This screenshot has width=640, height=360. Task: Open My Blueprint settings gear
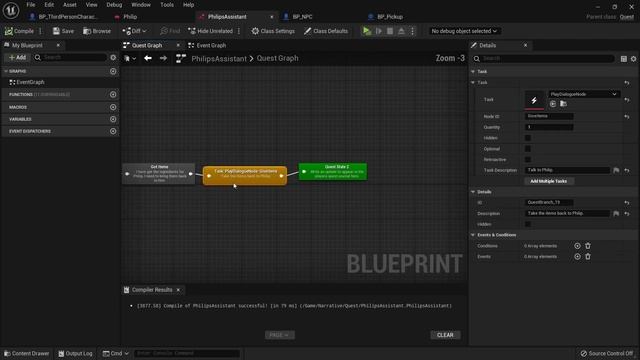point(113,58)
